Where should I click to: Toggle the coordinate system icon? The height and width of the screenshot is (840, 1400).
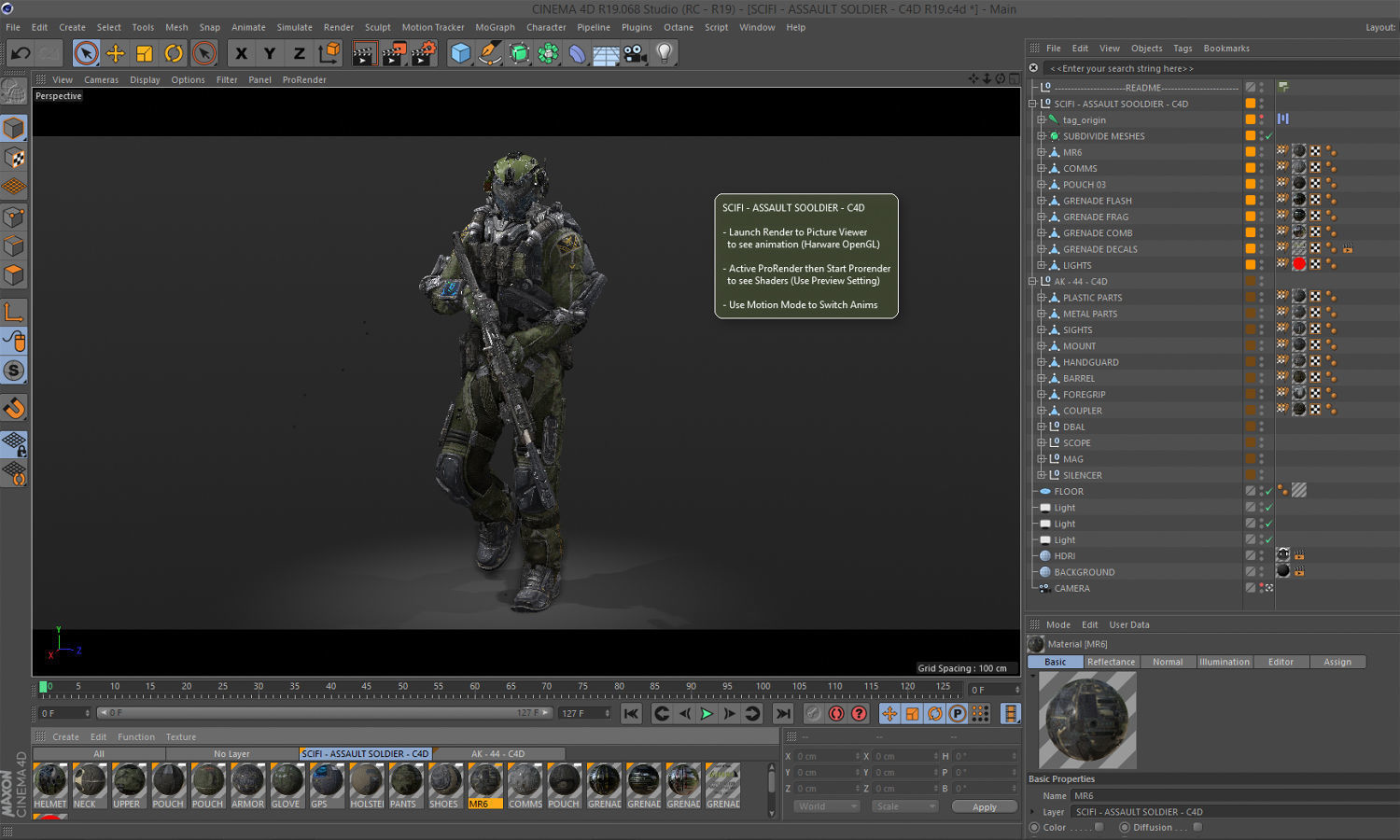tap(329, 53)
